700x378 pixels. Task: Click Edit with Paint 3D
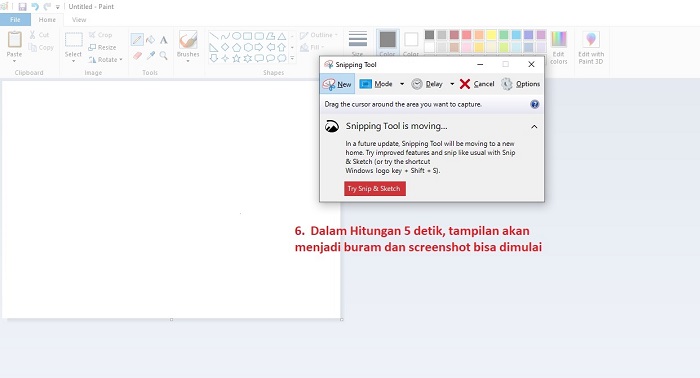point(591,47)
